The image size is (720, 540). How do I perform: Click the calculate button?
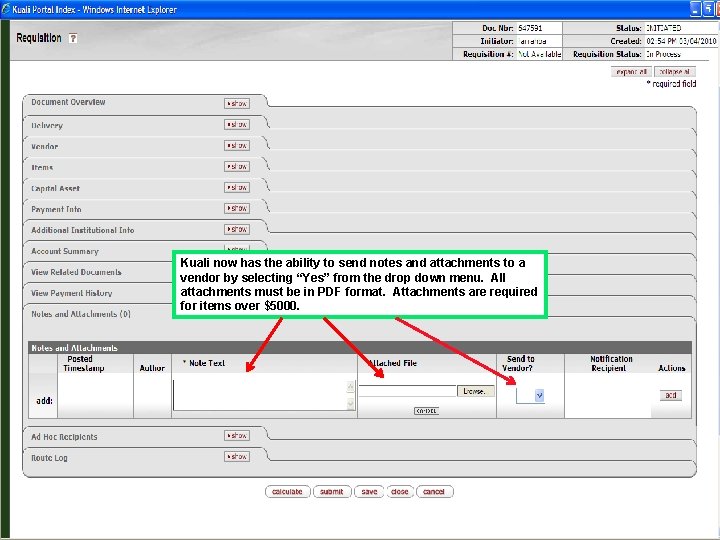click(x=287, y=492)
